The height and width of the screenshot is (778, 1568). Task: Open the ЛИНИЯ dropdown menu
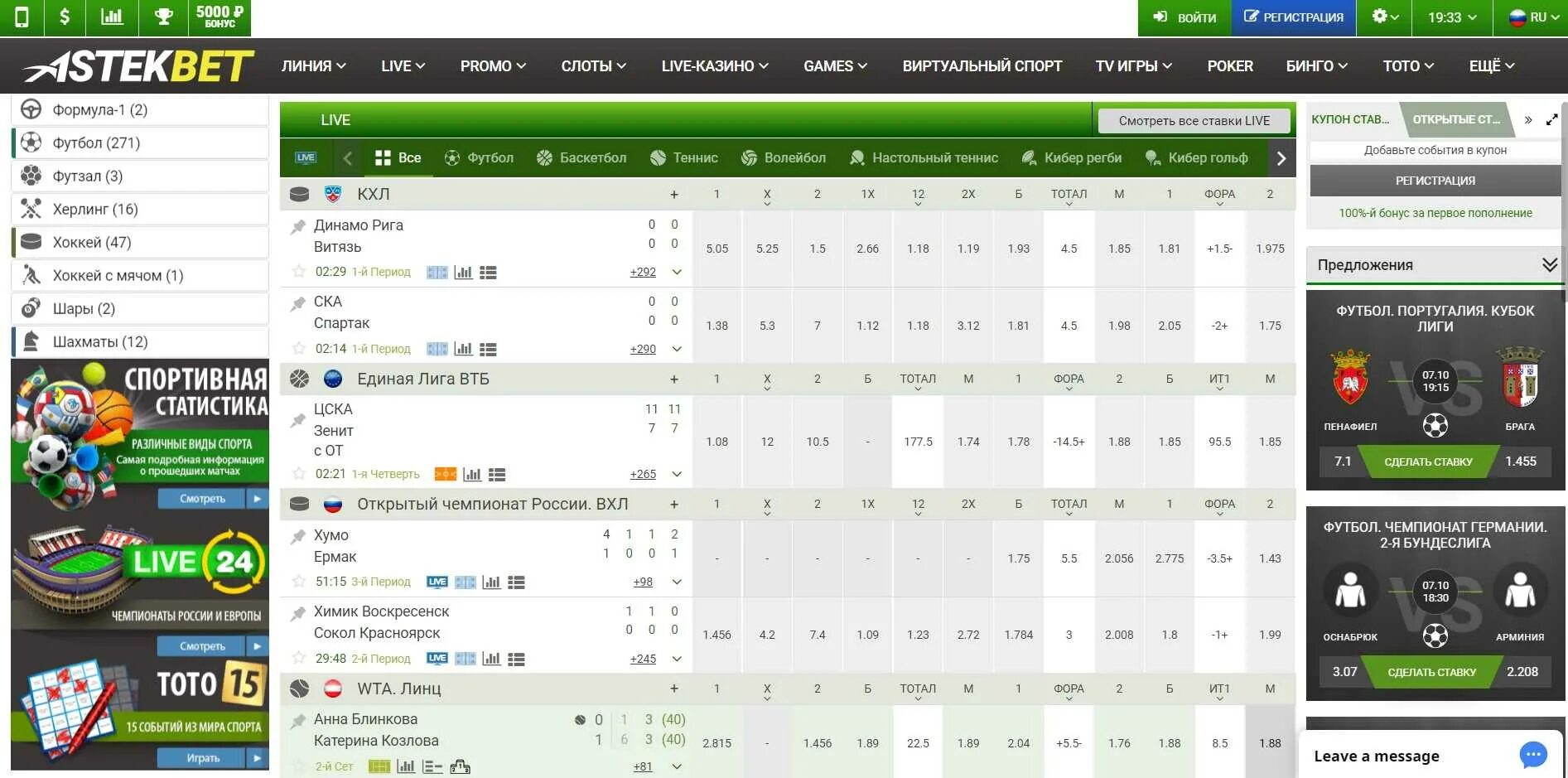[313, 66]
